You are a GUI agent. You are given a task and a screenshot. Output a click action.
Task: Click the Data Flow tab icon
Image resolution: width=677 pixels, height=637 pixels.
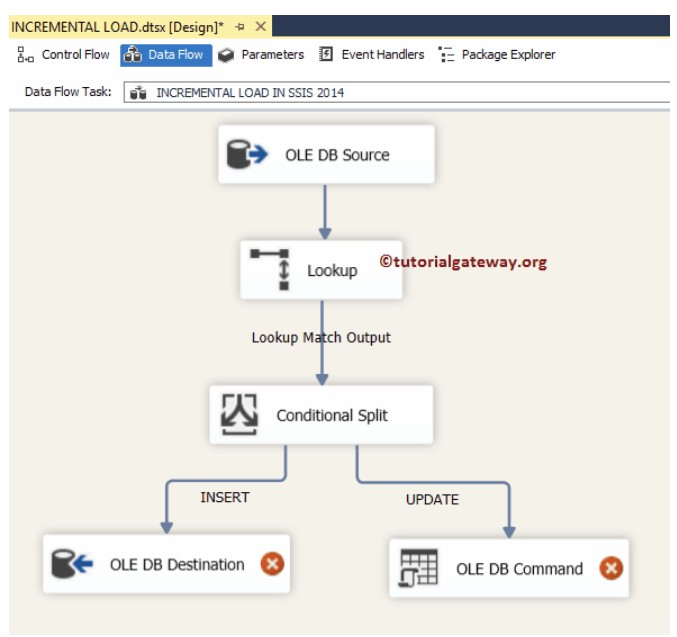(133, 55)
